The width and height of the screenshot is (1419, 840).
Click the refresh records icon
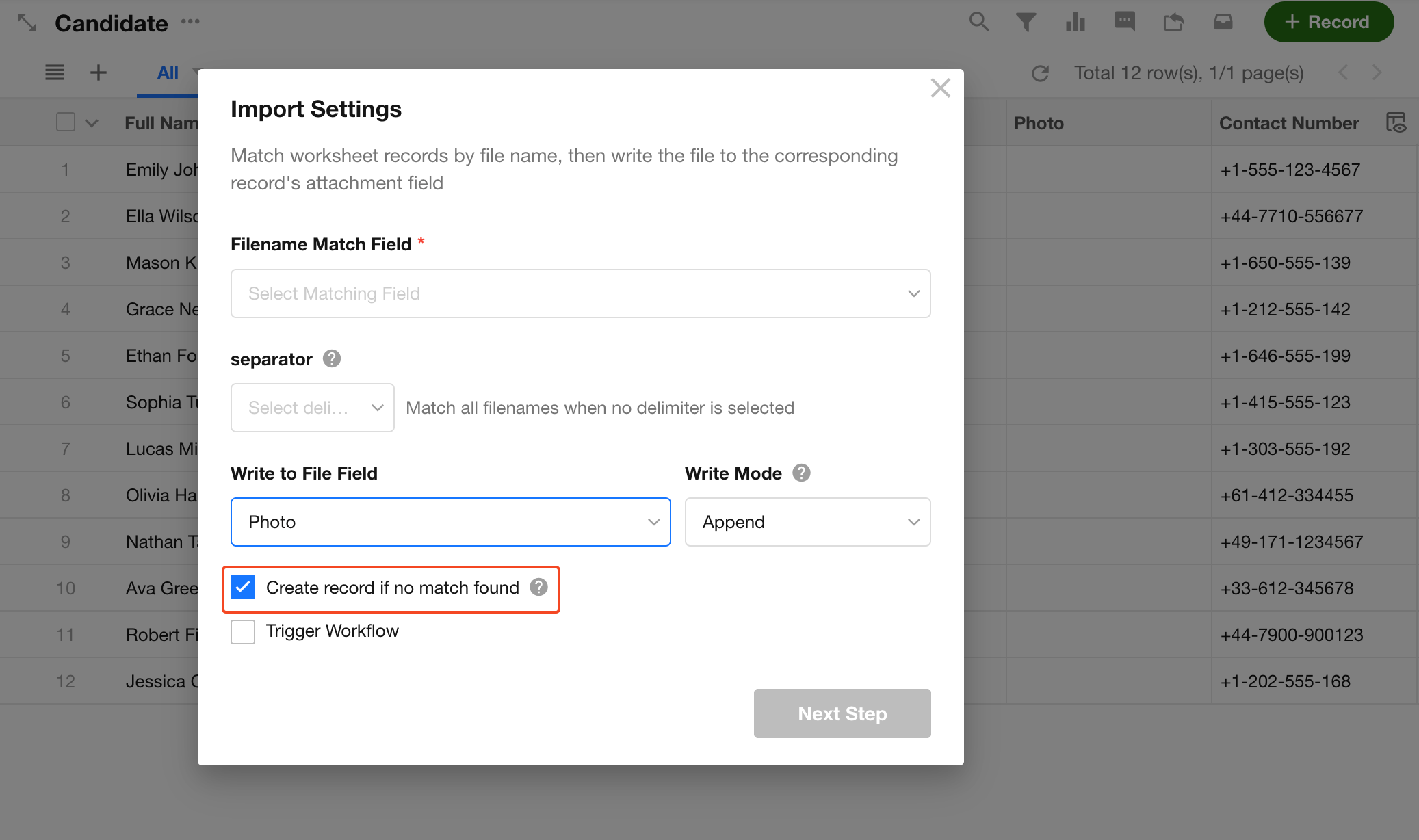tap(1040, 73)
